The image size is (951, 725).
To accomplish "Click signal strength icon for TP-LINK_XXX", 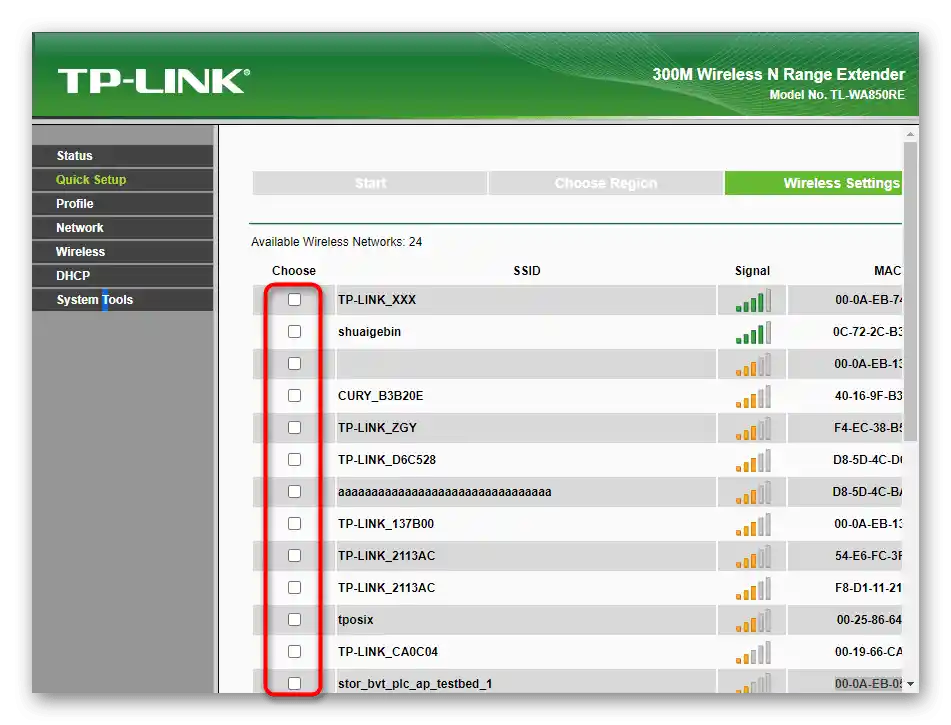I will pos(753,300).
